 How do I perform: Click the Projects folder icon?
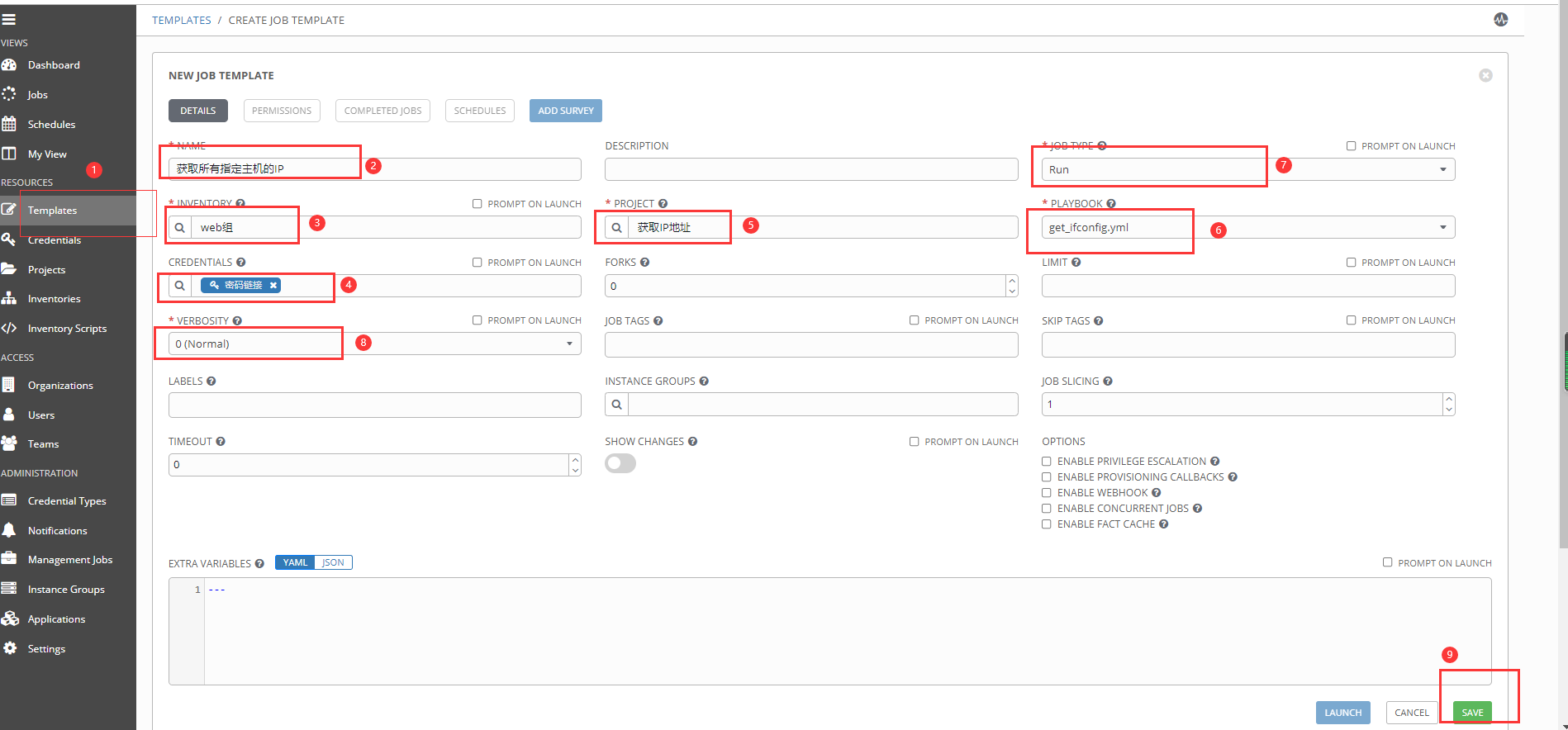[x=9, y=269]
